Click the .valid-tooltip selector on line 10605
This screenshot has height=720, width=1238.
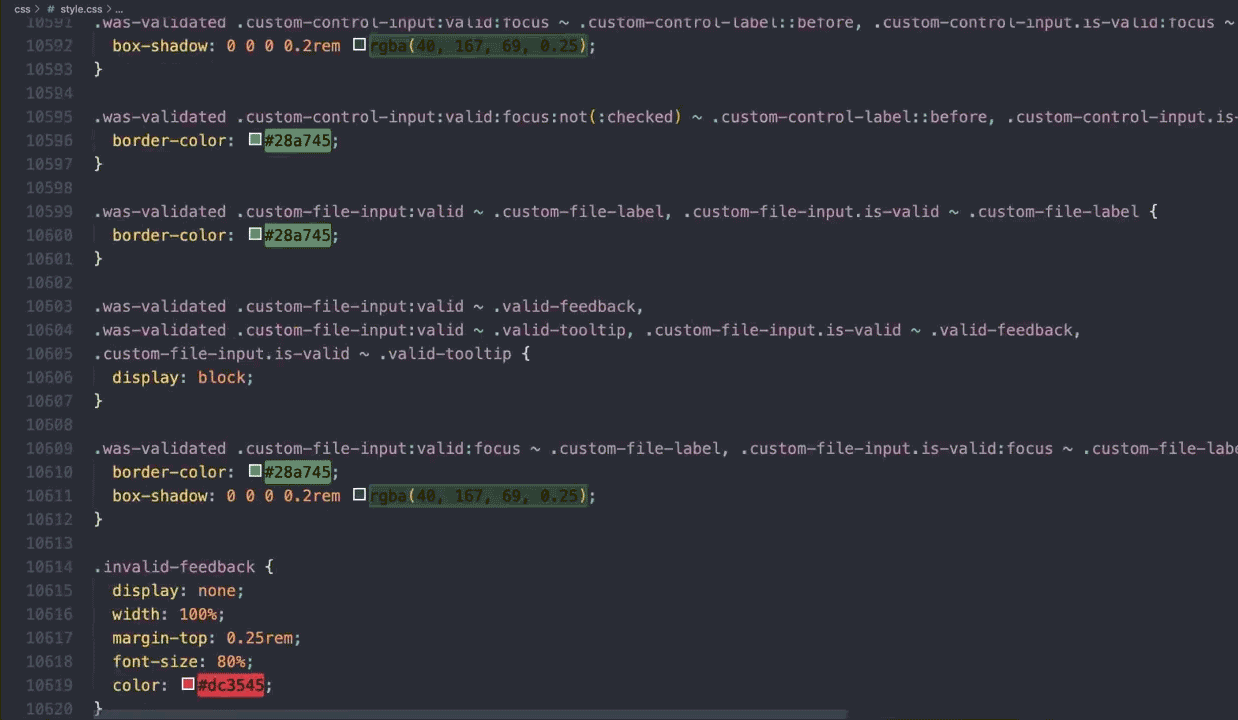point(445,353)
